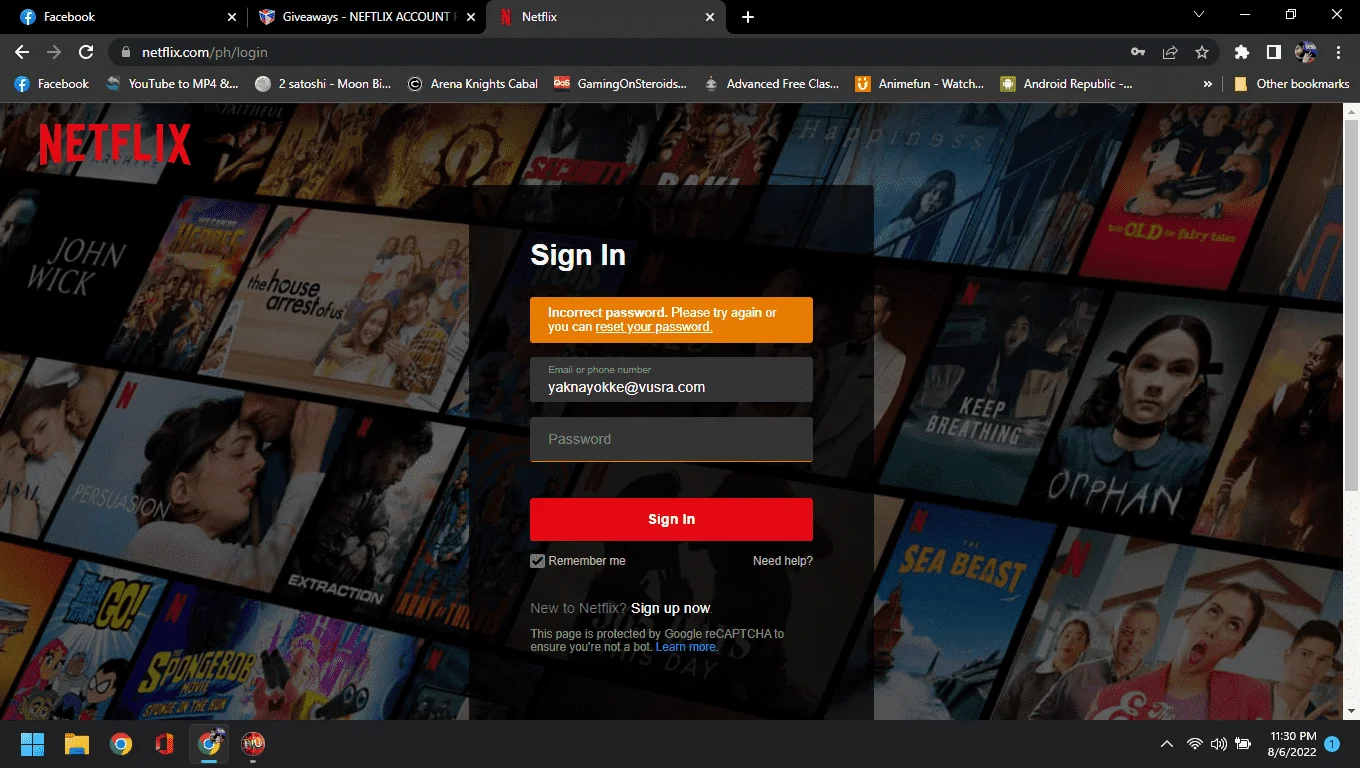Open the notification badge in the tray
Image resolution: width=1360 pixels, height=768 pixels.
[x=1332, y=744]
